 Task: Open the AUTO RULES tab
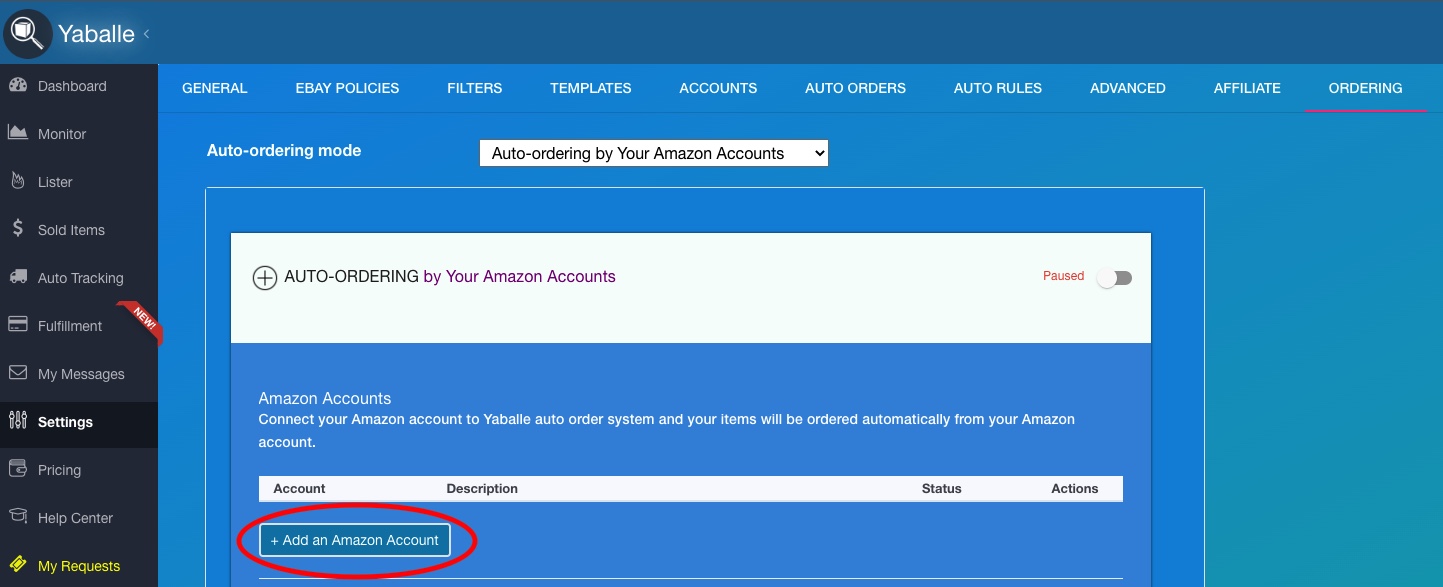point(997,88)
